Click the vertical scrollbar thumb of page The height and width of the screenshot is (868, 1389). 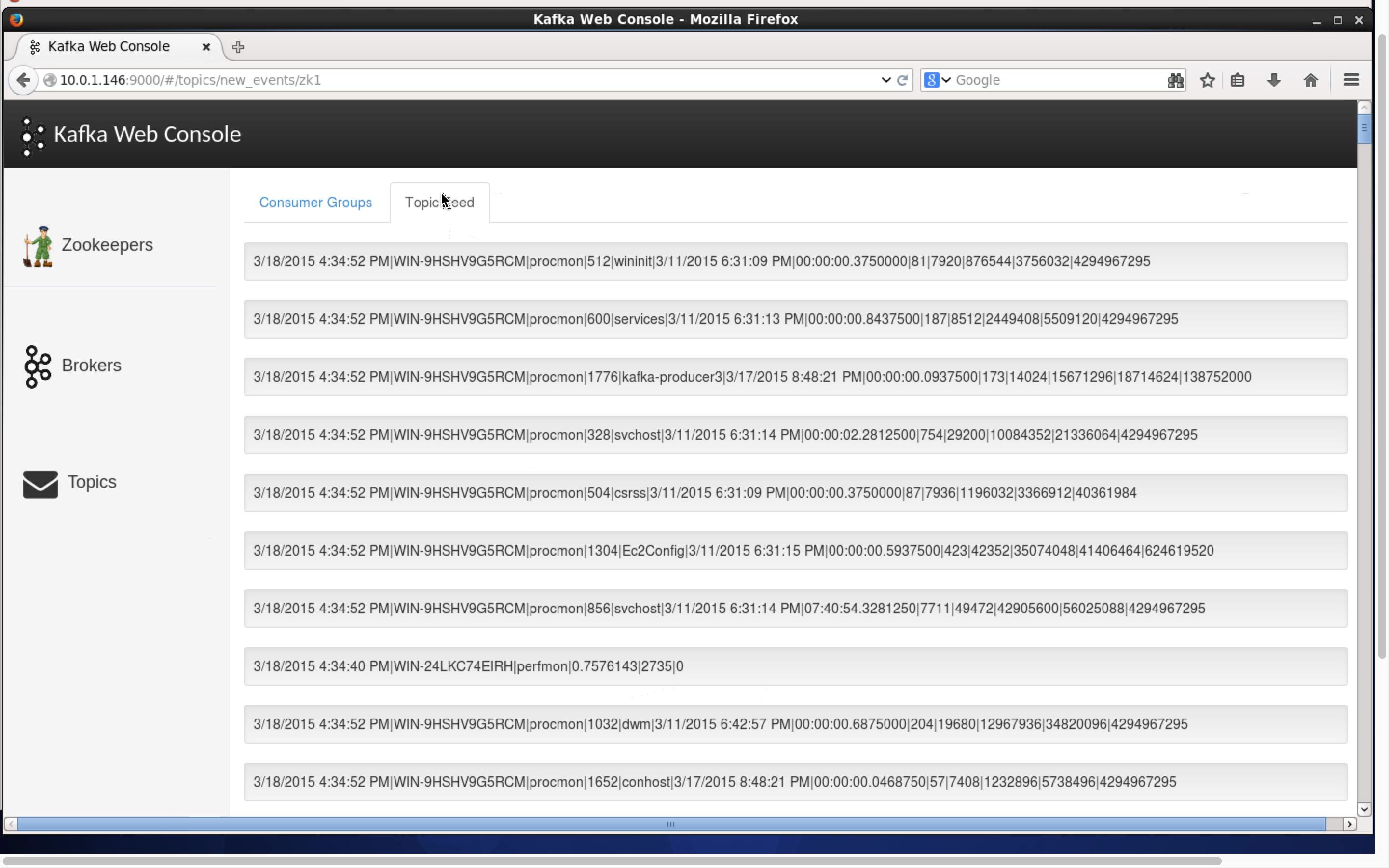[x=1364, y=128]
